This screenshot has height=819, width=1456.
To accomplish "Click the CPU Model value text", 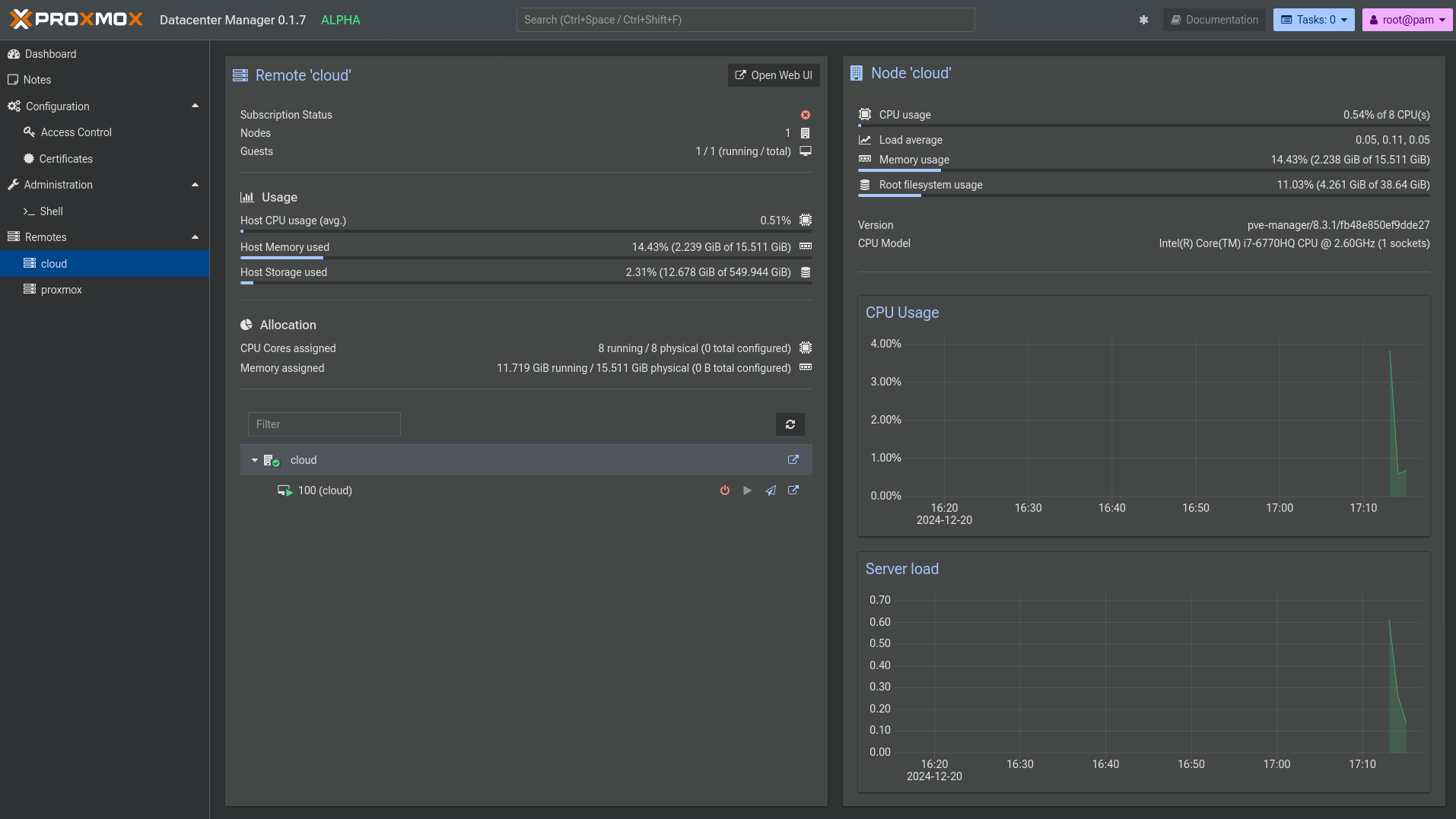I will tap(1294, 243).
